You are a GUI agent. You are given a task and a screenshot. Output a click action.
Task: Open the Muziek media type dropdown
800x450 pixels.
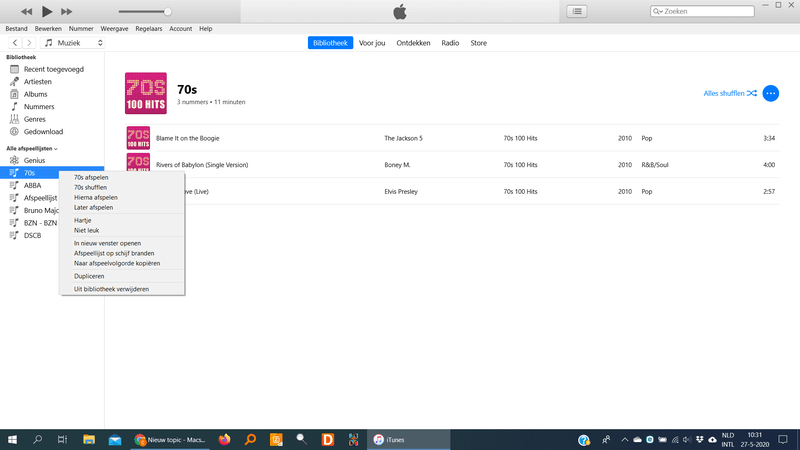(x=73, y=43)
